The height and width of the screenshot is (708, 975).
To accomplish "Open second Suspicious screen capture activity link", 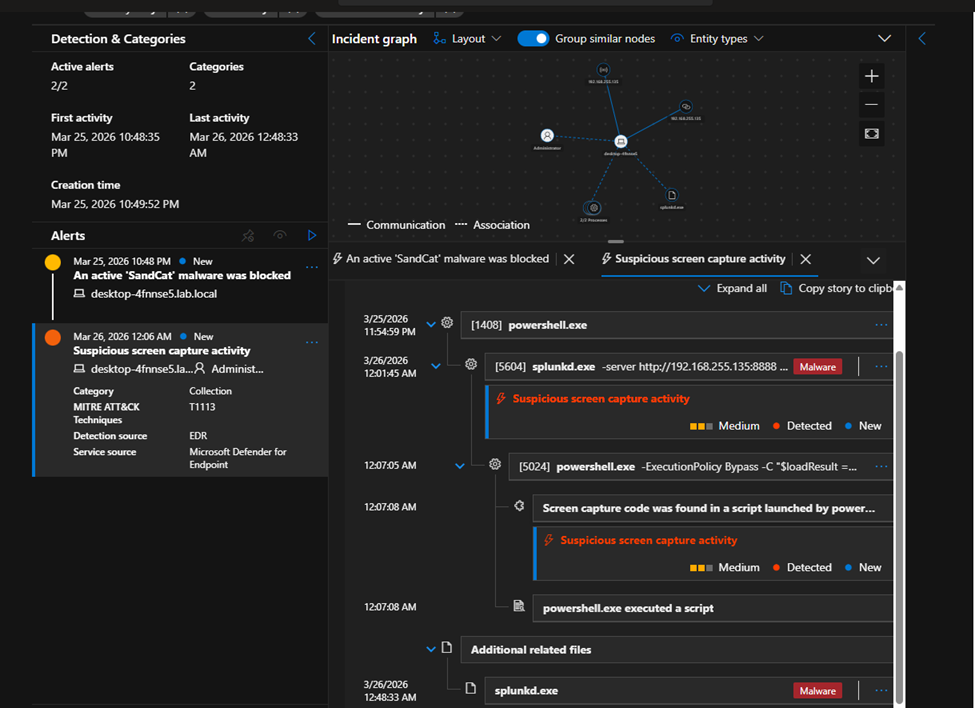I will coord(649,540).
